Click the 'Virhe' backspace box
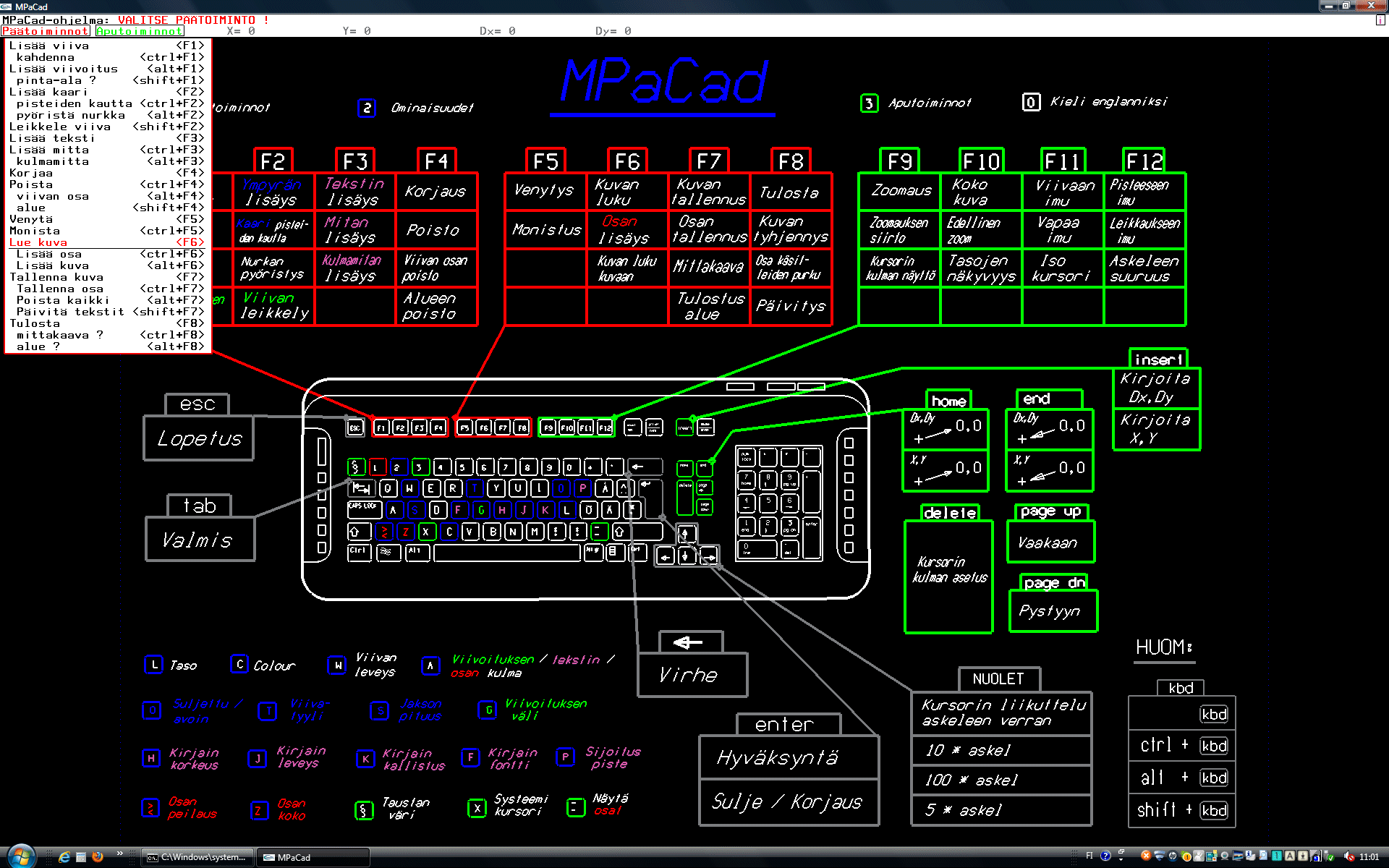1389x868 pixels. tap(692, 675)
